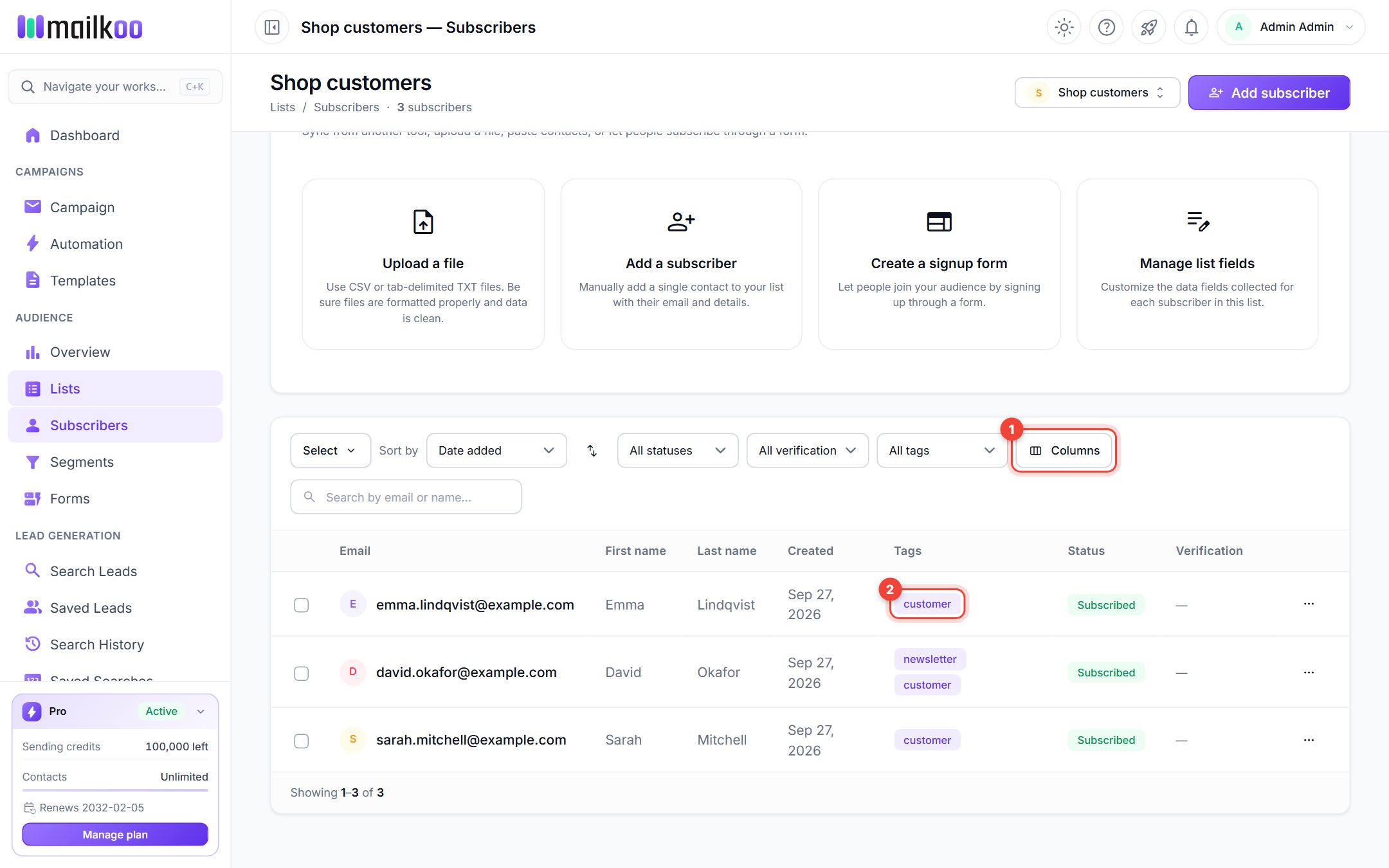Toggle sort direction arrows icon
This screenshot has width=1389, height=868.
[592, 451]
